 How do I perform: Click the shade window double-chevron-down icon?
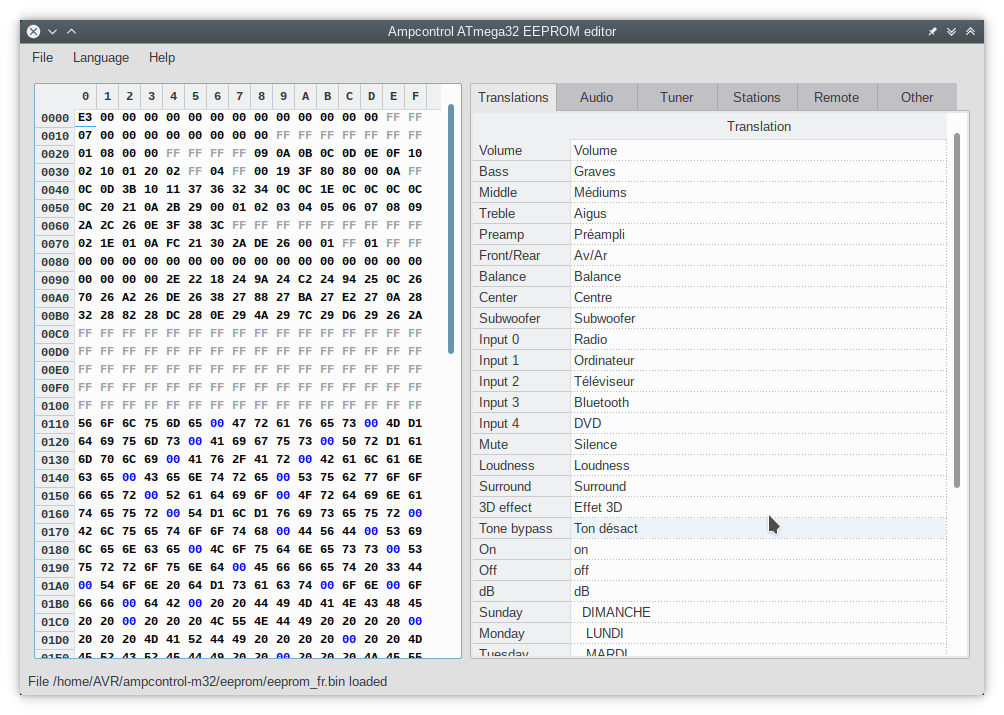[951, 31]
